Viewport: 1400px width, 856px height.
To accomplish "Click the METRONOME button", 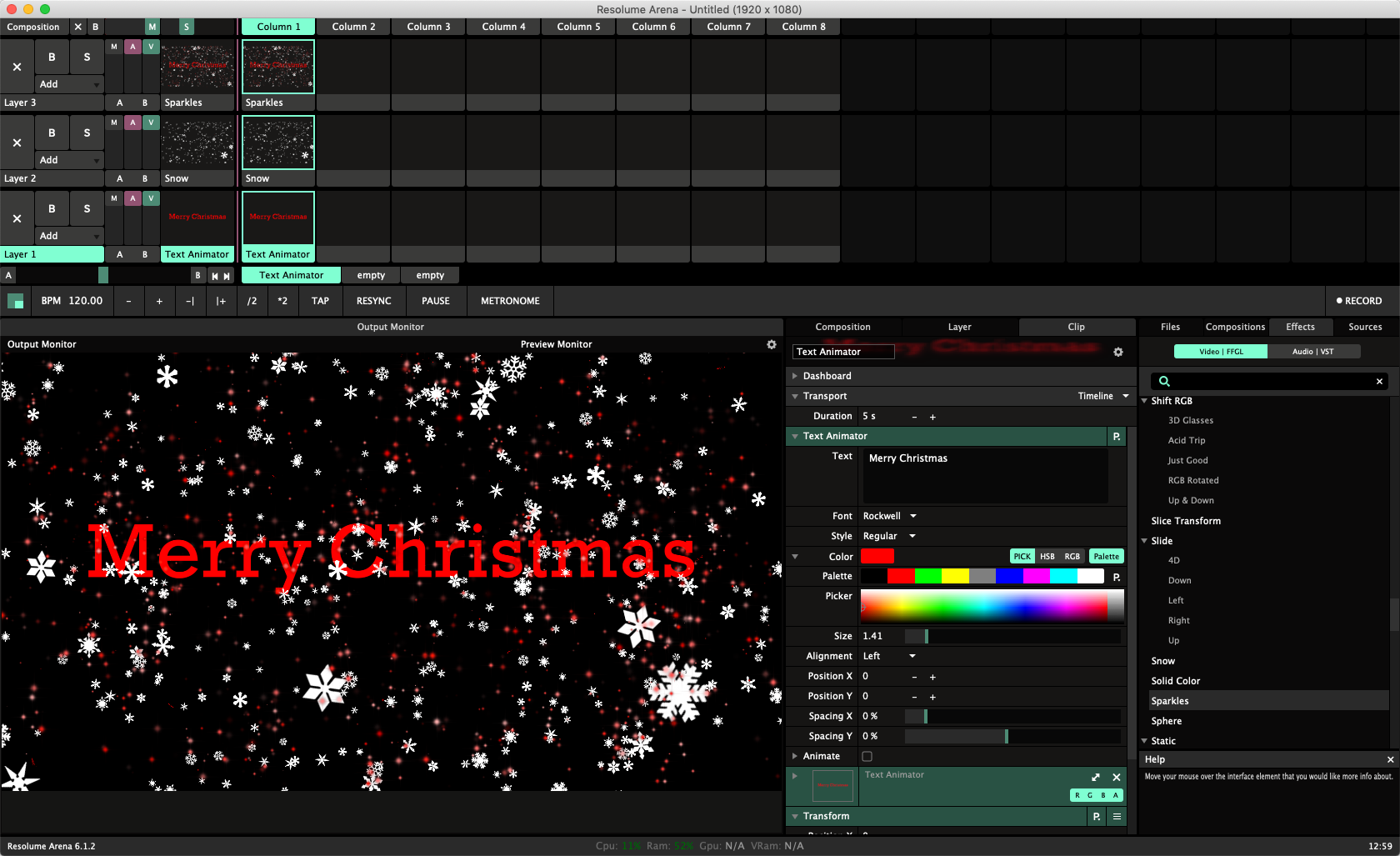I will coord(510,301).
